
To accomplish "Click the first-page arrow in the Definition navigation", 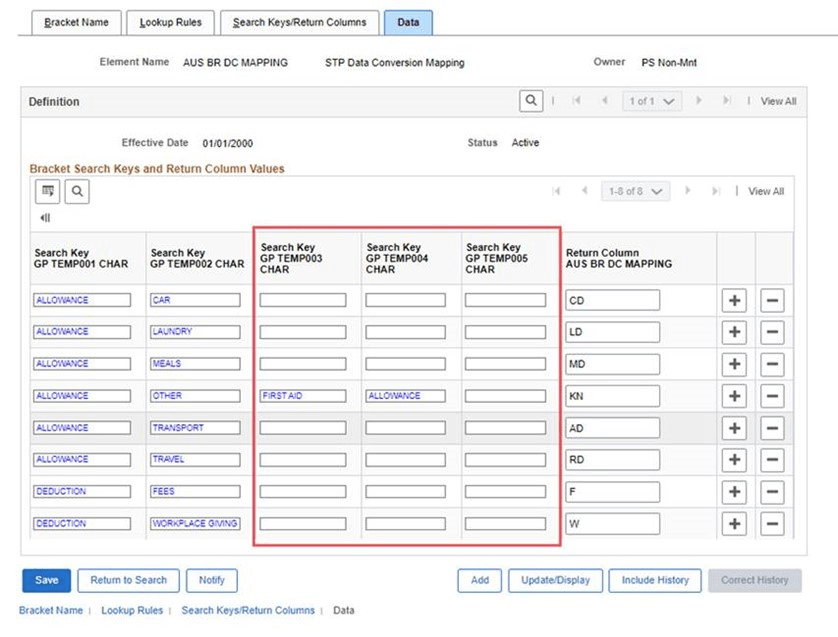I will [x=578, y=101].
